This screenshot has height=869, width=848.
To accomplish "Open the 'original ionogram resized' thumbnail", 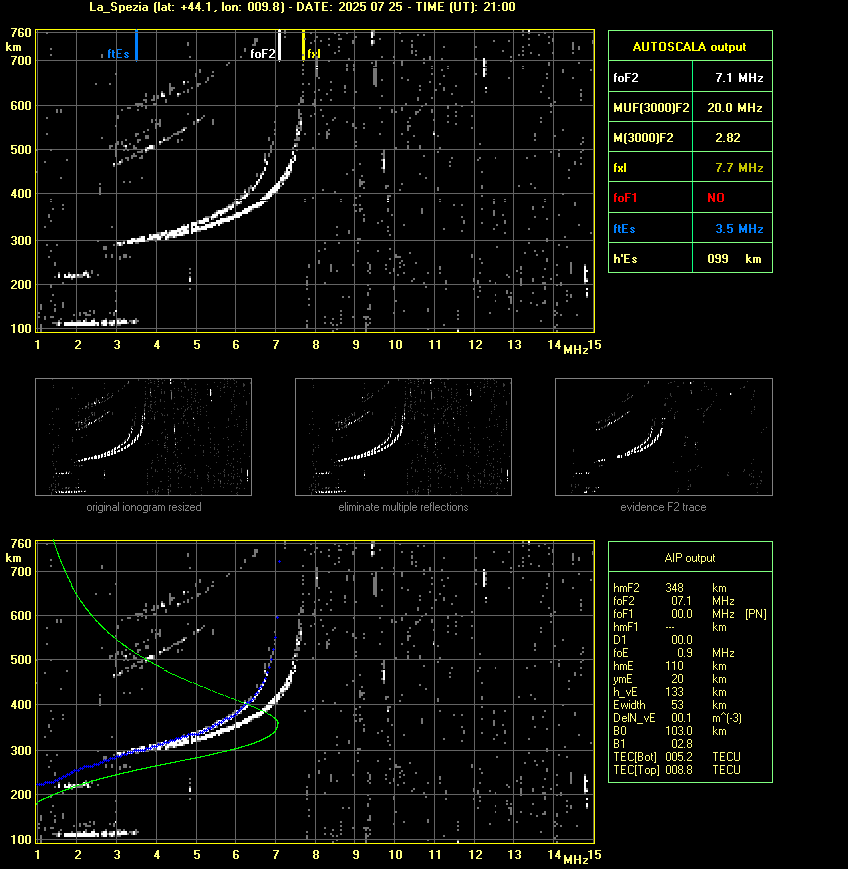I will coord(144,437).
